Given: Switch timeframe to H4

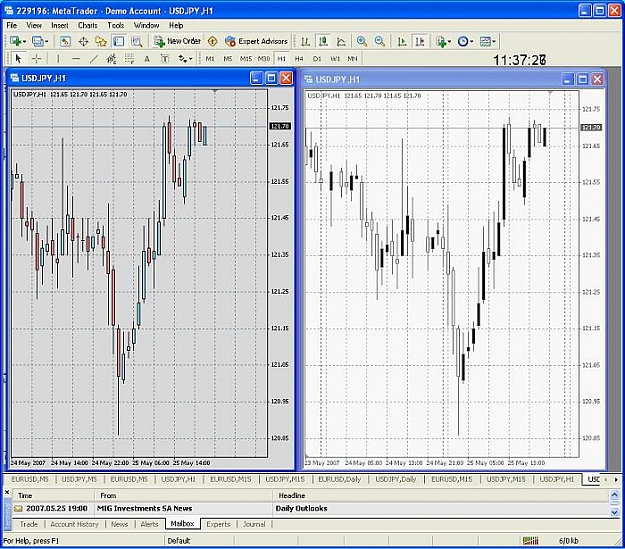Looking at the screenshot, I should pyautogui.click(x=299, y=59).
